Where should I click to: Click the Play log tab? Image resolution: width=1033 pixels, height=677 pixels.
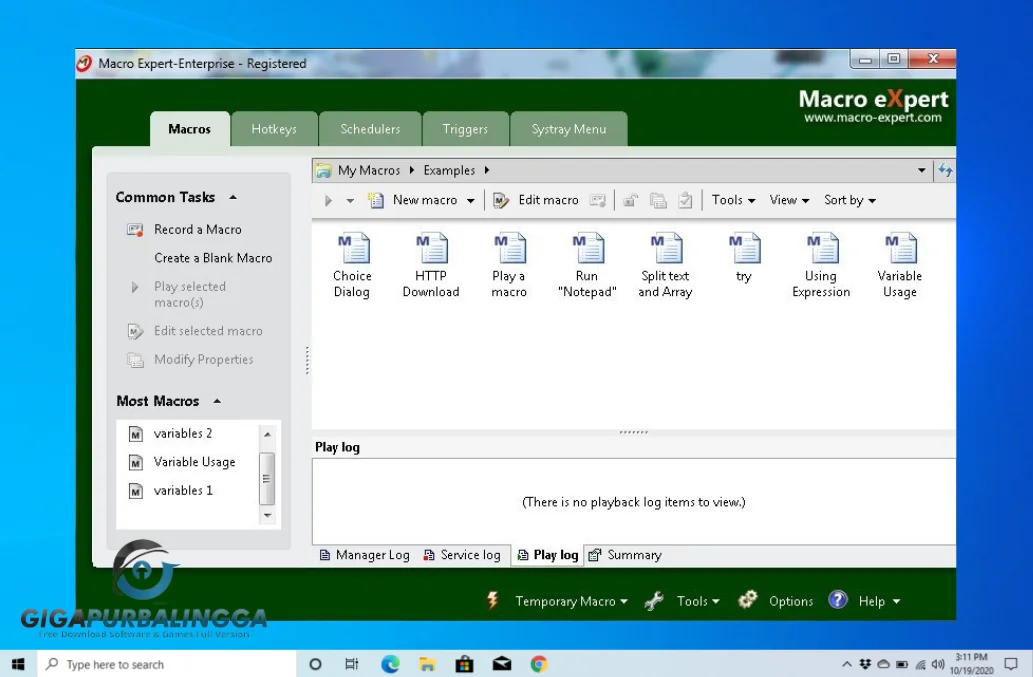[547, 555]
